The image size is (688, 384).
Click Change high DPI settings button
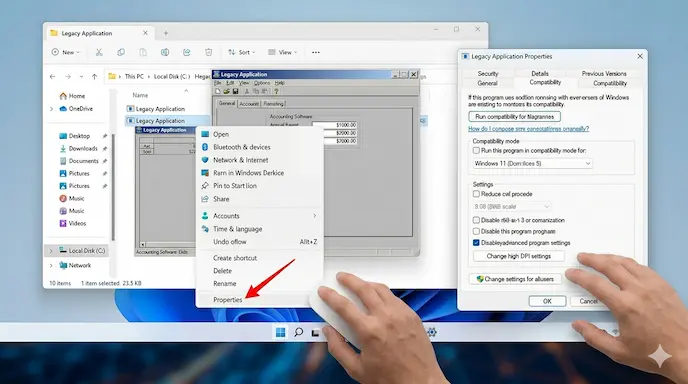[x=519, y=256]
